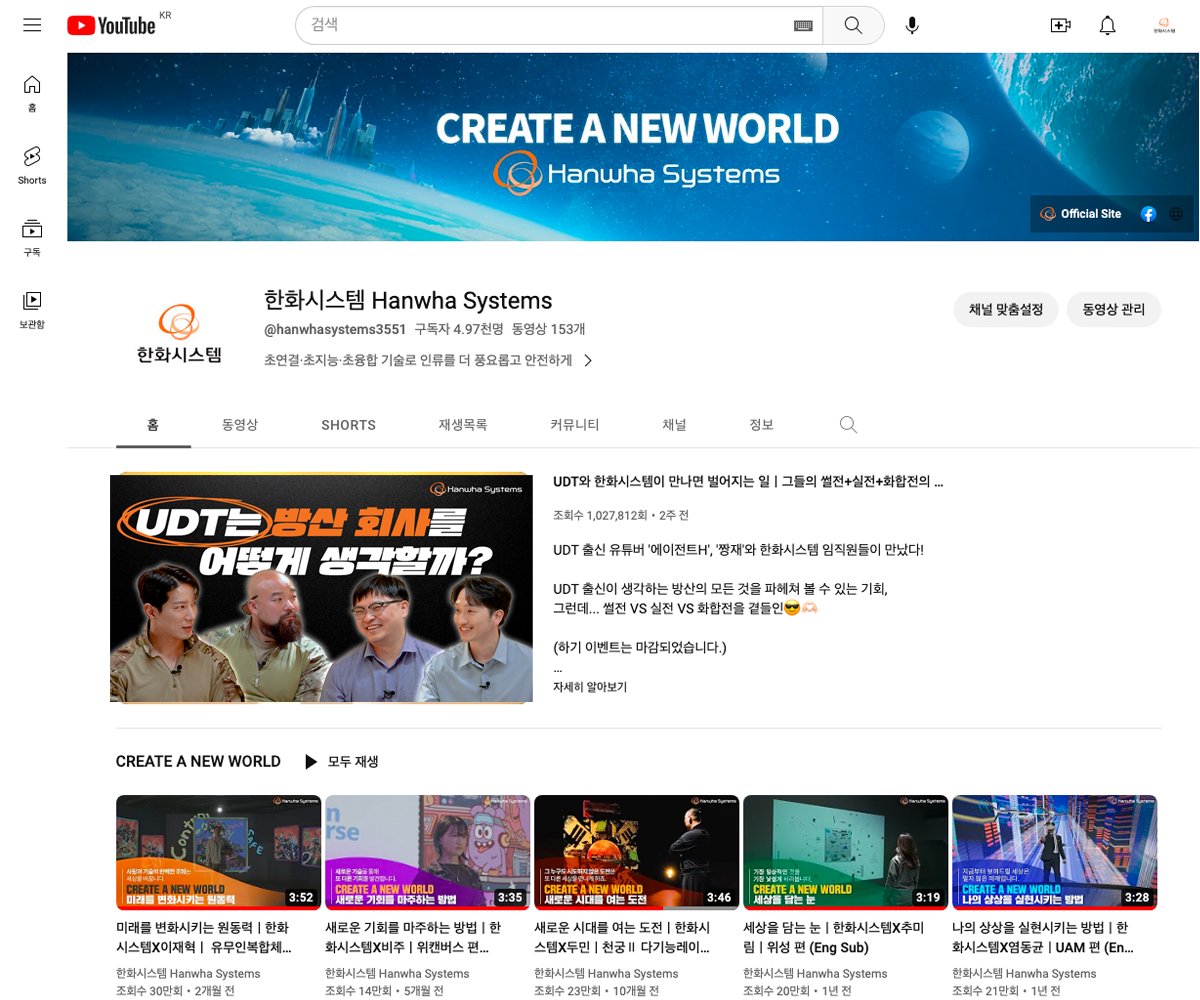Open Shorts in the sidebar
The width and height of the screenshot is (1200, 1000).
(x=32, y=165)
